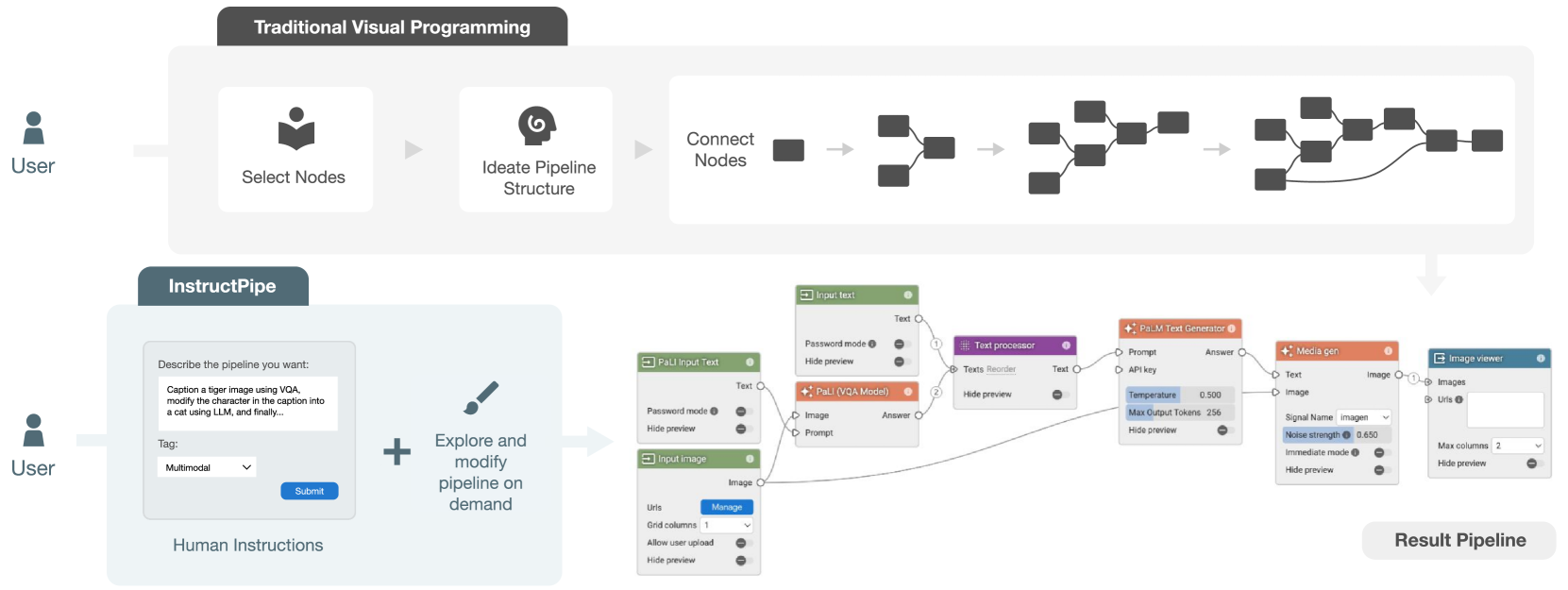This screenshot has height=590, width=1568.
Task: Open the Multimodal tag dropdown
Action: pyautogui.click(x=207, y=467)
